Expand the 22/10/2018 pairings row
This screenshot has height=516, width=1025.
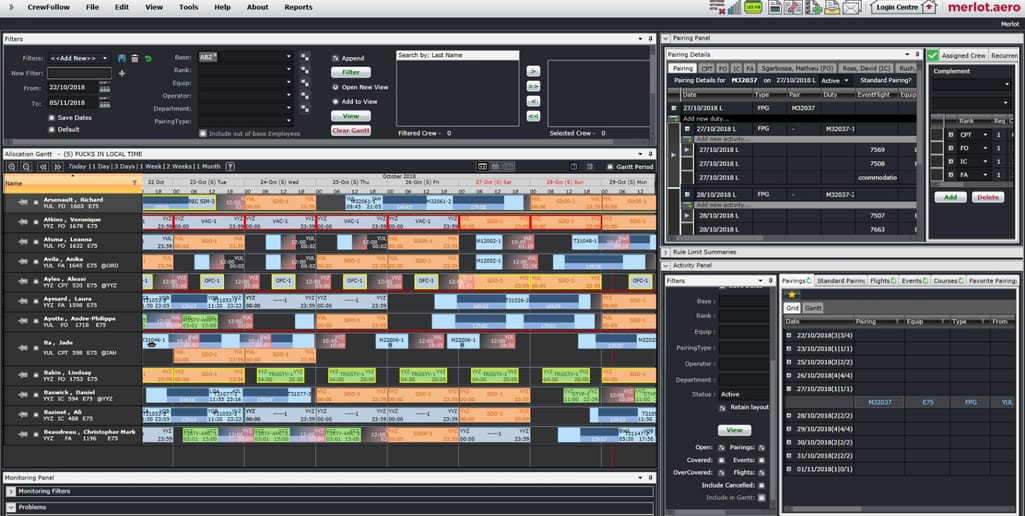pyautogui.click(x=788, y=335)
